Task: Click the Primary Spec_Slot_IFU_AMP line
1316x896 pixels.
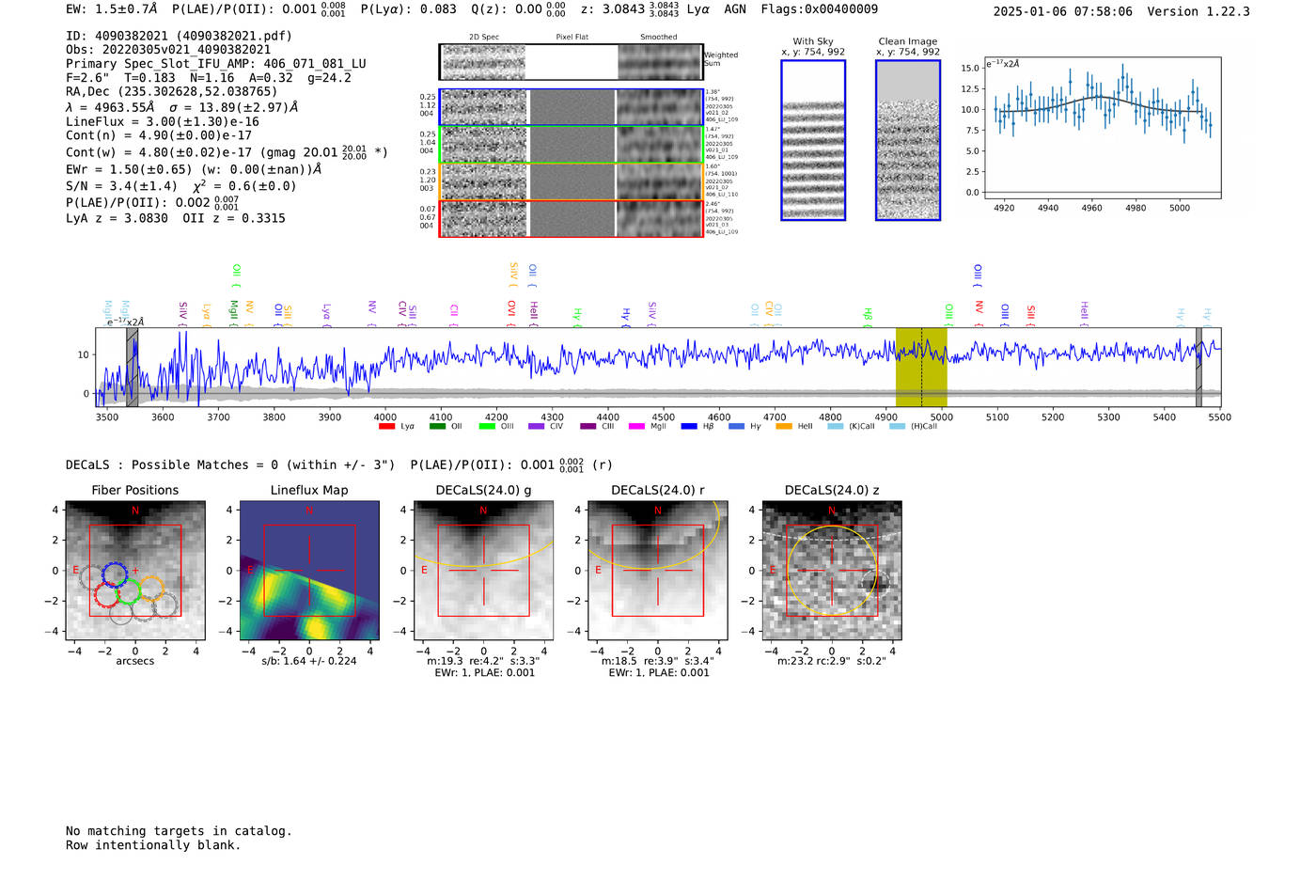Action: (x=216, y=64)
